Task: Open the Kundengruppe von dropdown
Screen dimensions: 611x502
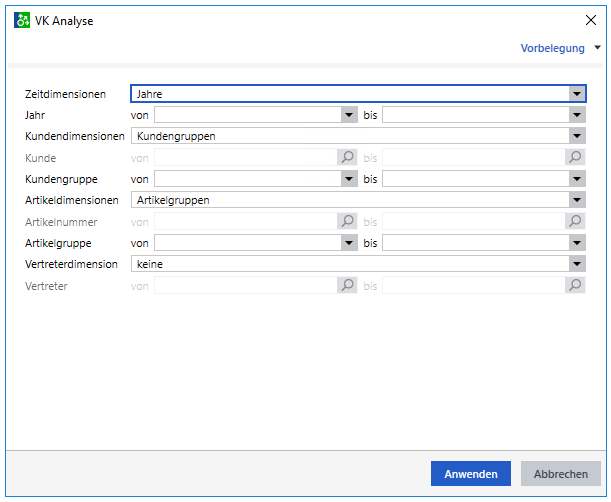Action: [349, 179]
